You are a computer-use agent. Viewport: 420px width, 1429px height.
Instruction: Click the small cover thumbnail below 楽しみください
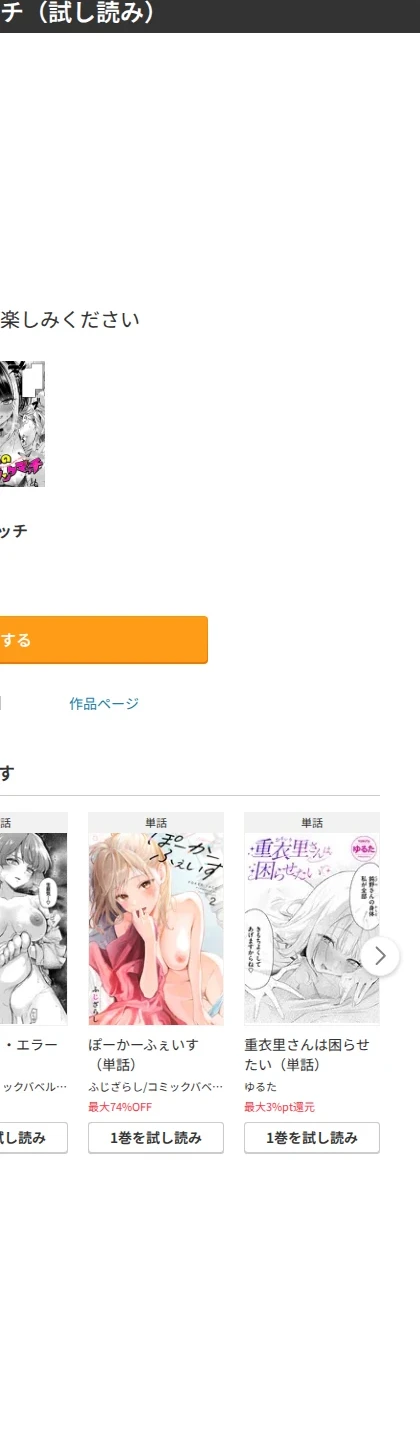click(22, 424)
